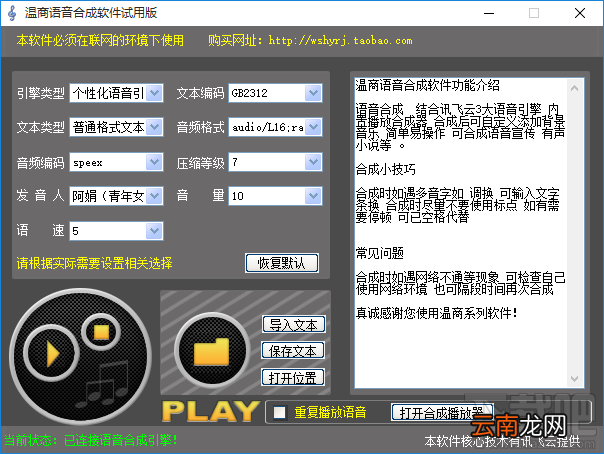Stop playback with the yellow square button

(101, 332)
